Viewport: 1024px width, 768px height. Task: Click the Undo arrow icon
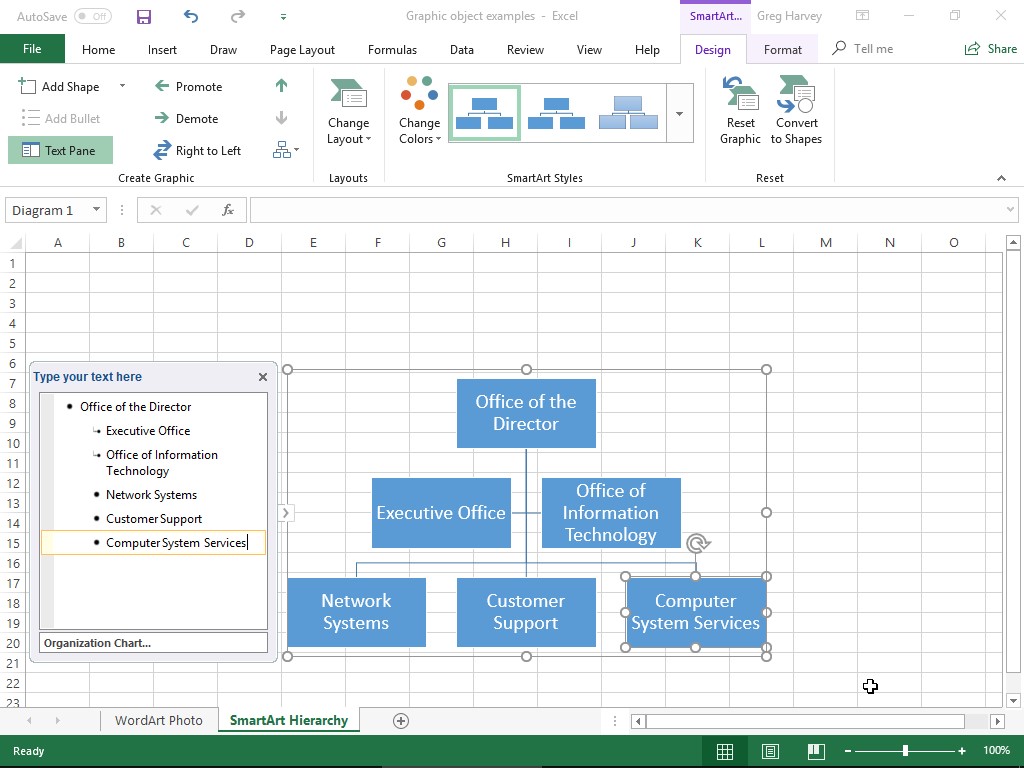(191, 17)
